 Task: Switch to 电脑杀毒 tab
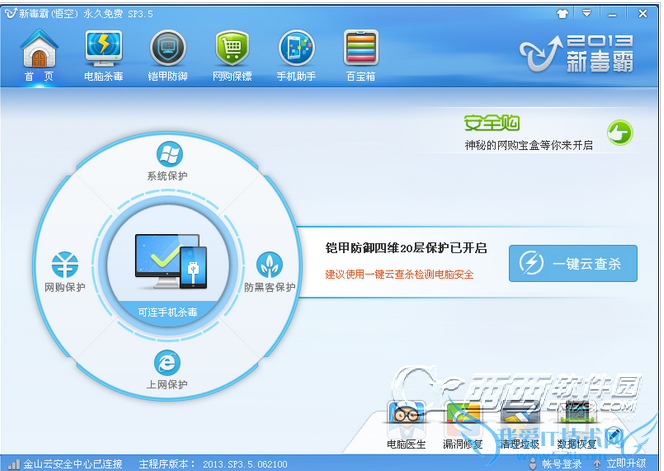pos(103,56)
